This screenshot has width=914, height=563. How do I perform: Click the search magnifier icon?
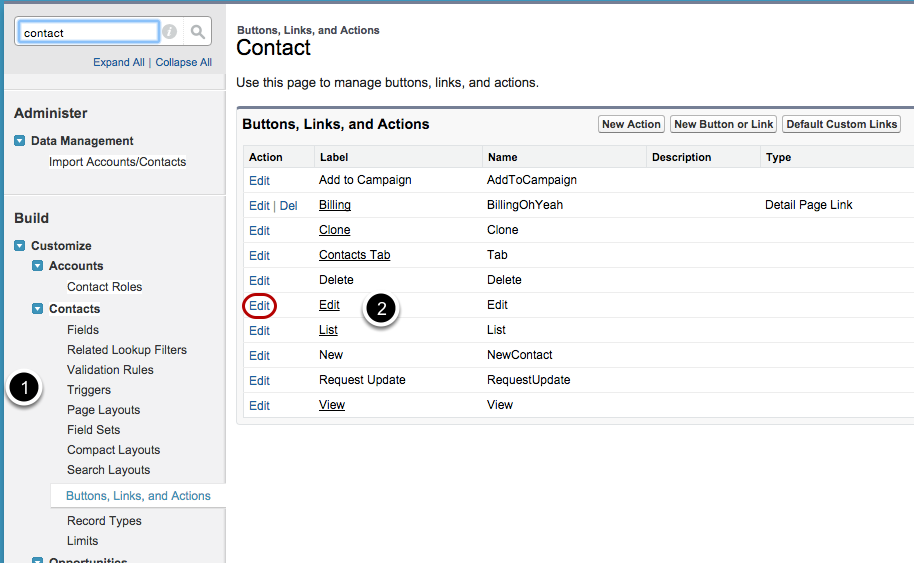[198, 32]
